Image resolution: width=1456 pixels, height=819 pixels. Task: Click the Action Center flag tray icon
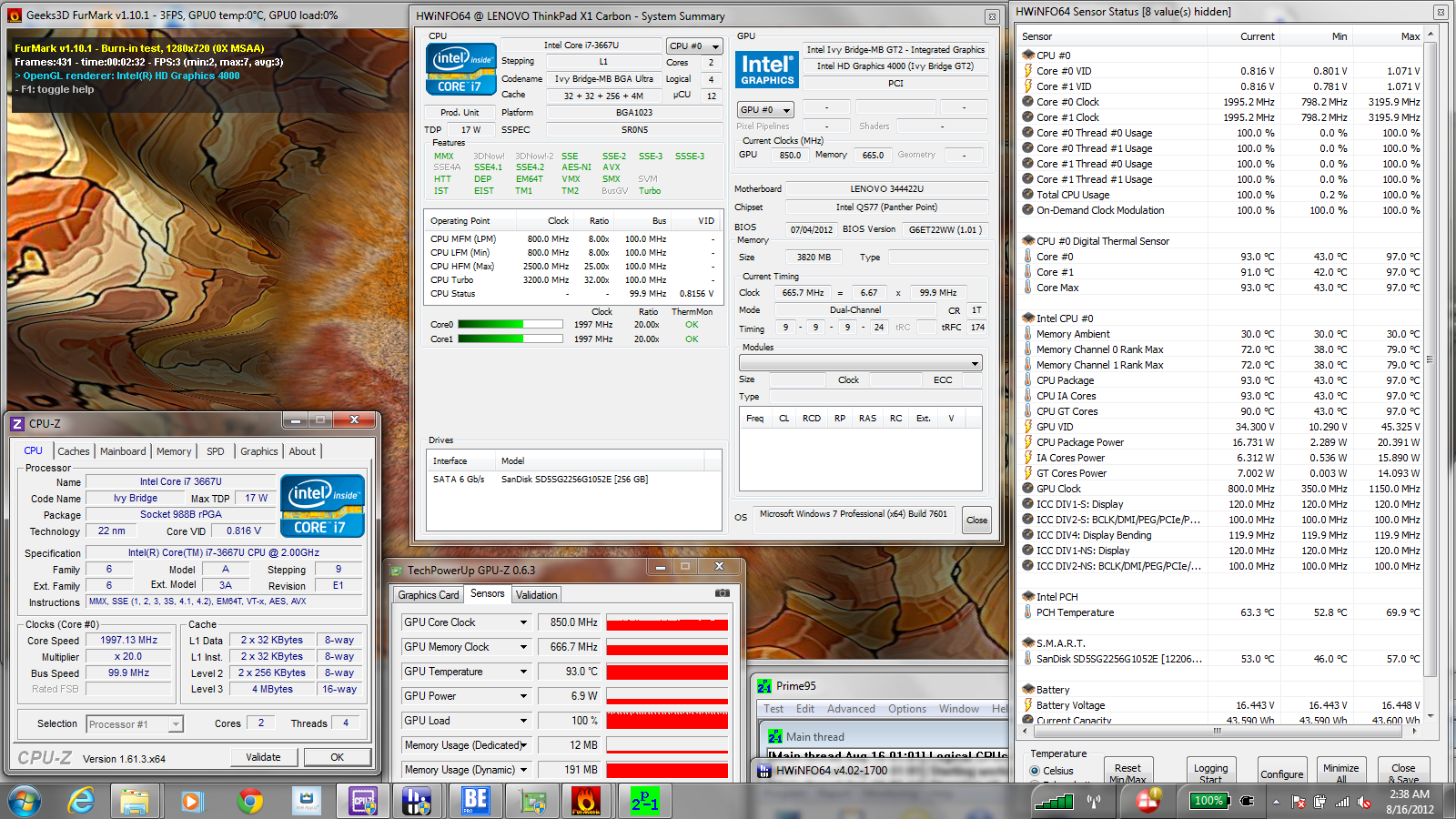click(x=1299, y=802)
